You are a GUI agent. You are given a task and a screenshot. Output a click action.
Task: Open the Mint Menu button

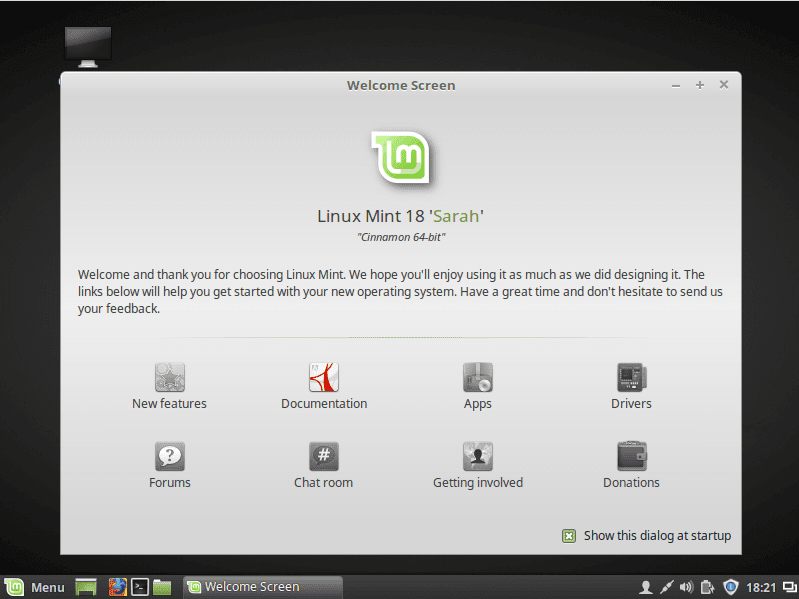[35, 587]
